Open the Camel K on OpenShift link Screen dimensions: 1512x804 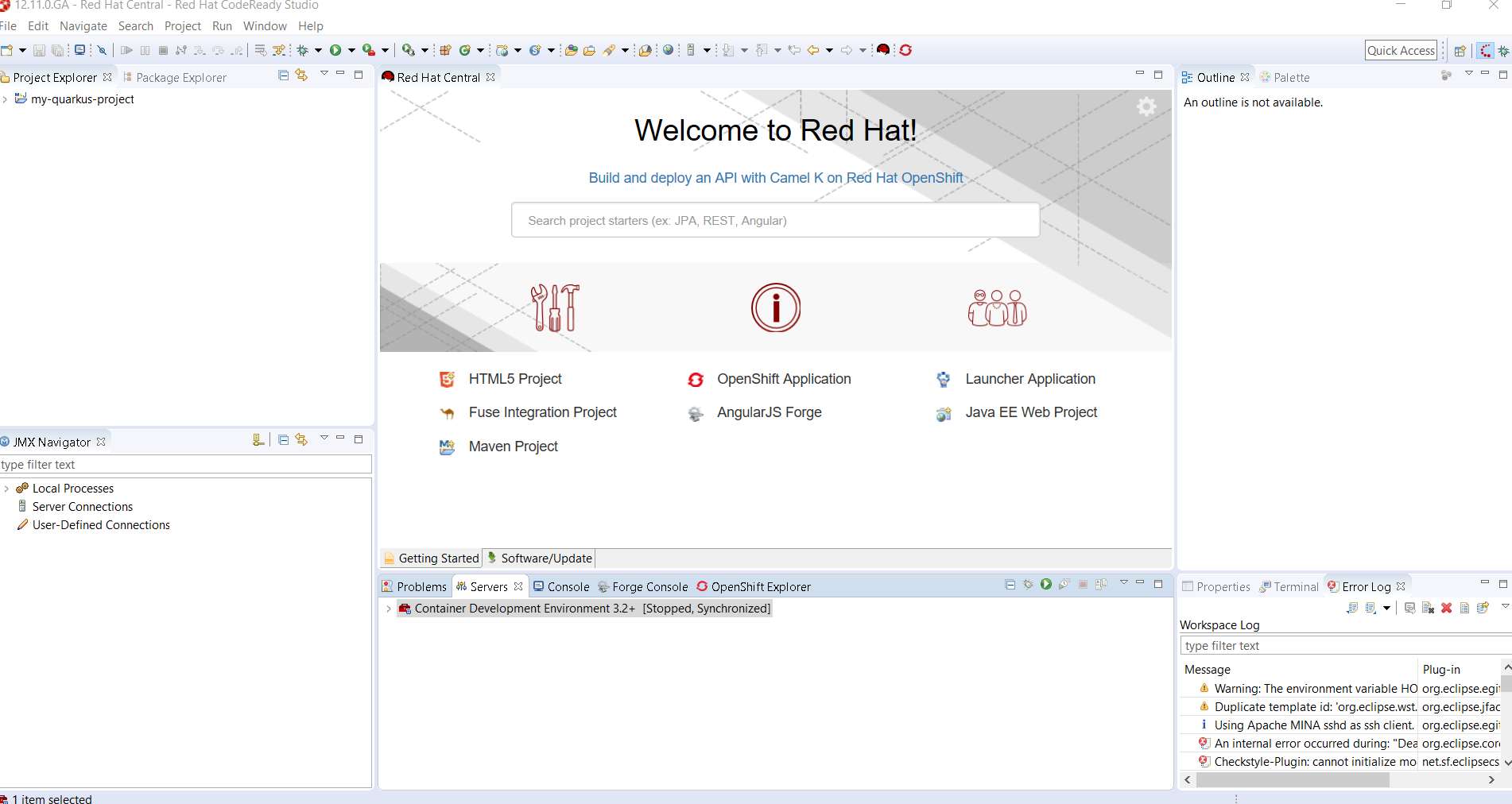pos(775,178)
